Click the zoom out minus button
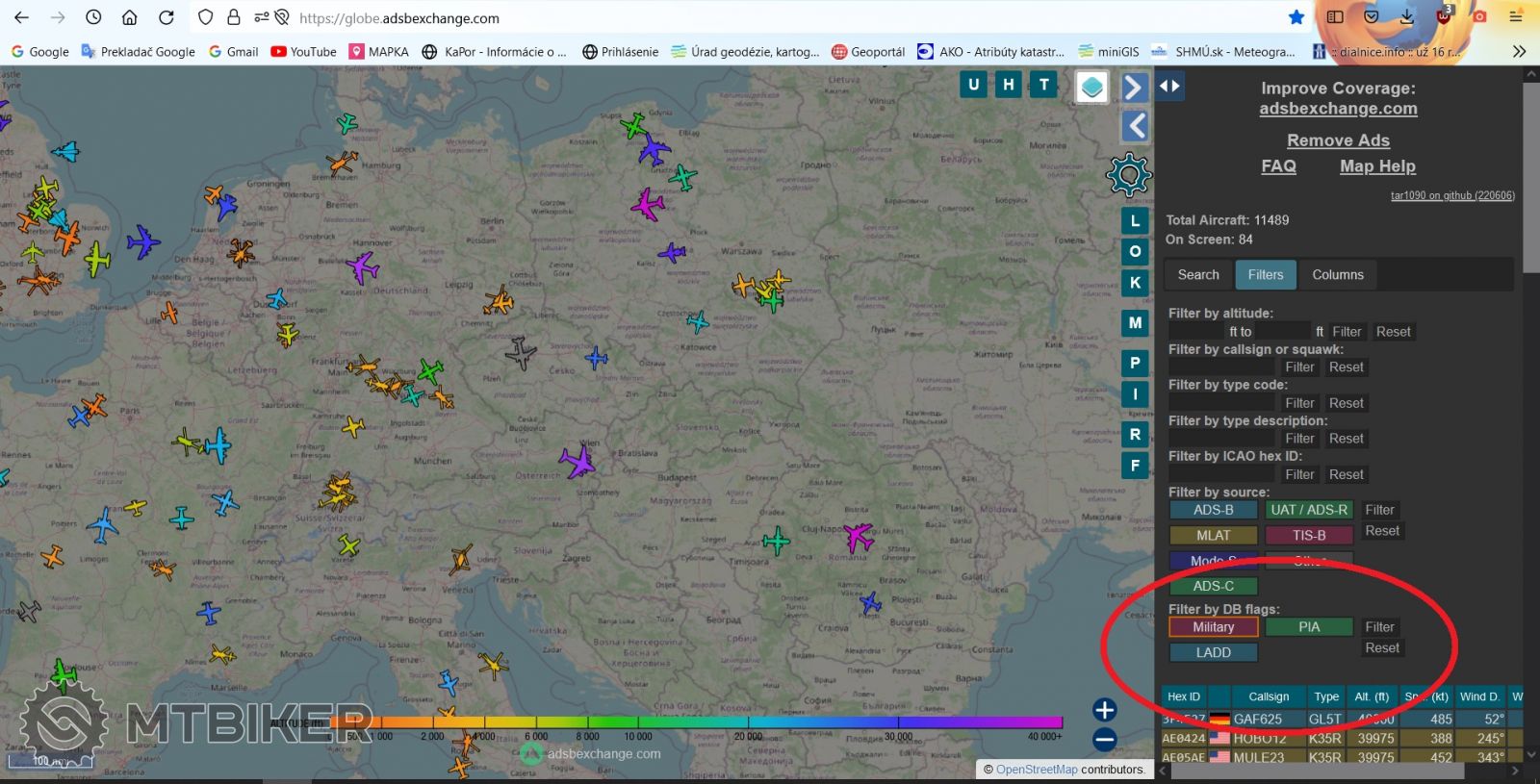Viewport: 1540px width, 784px height. [x=1104, y=740]
